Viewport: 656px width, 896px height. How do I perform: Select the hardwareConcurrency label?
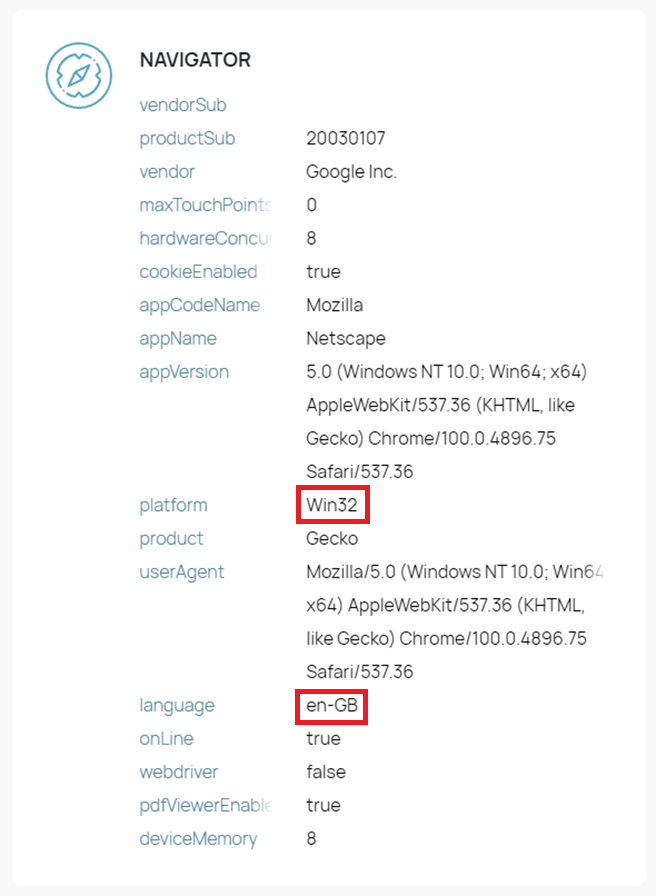(x=206, y=238)
